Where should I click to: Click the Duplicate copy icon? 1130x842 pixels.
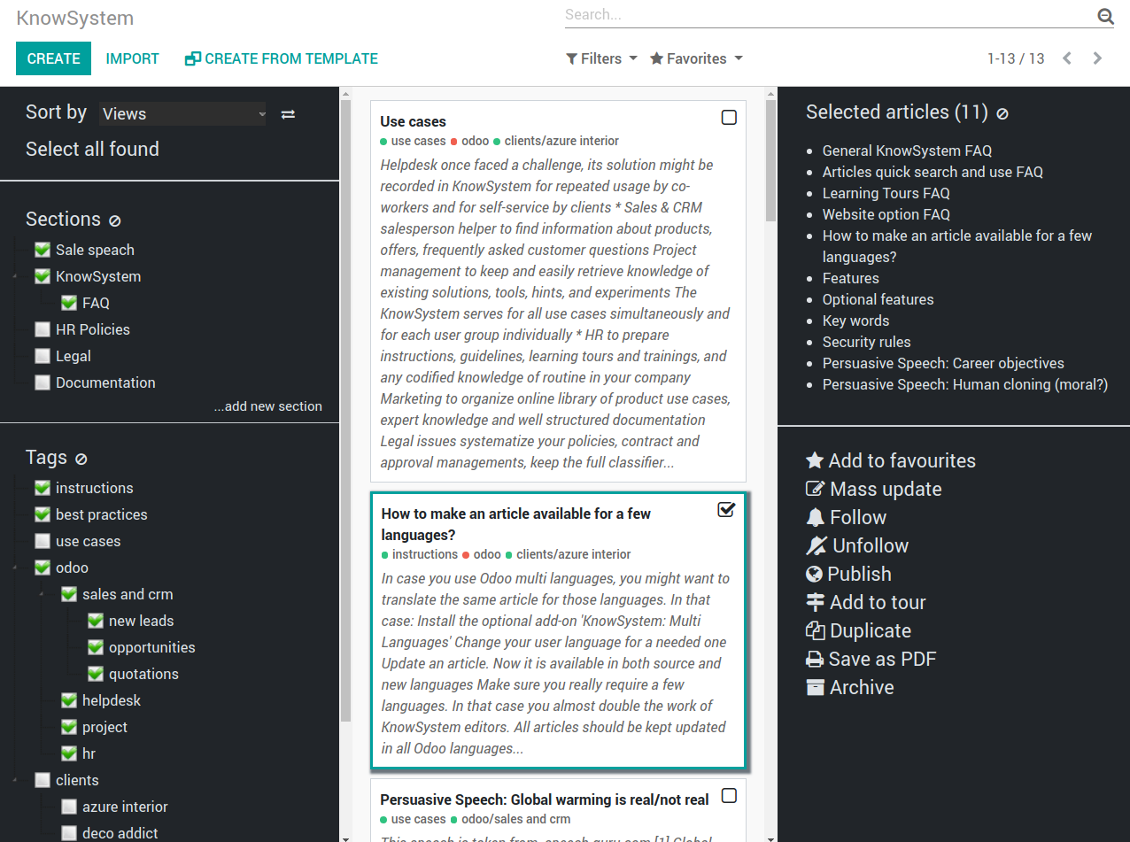(x=814, y=631)
